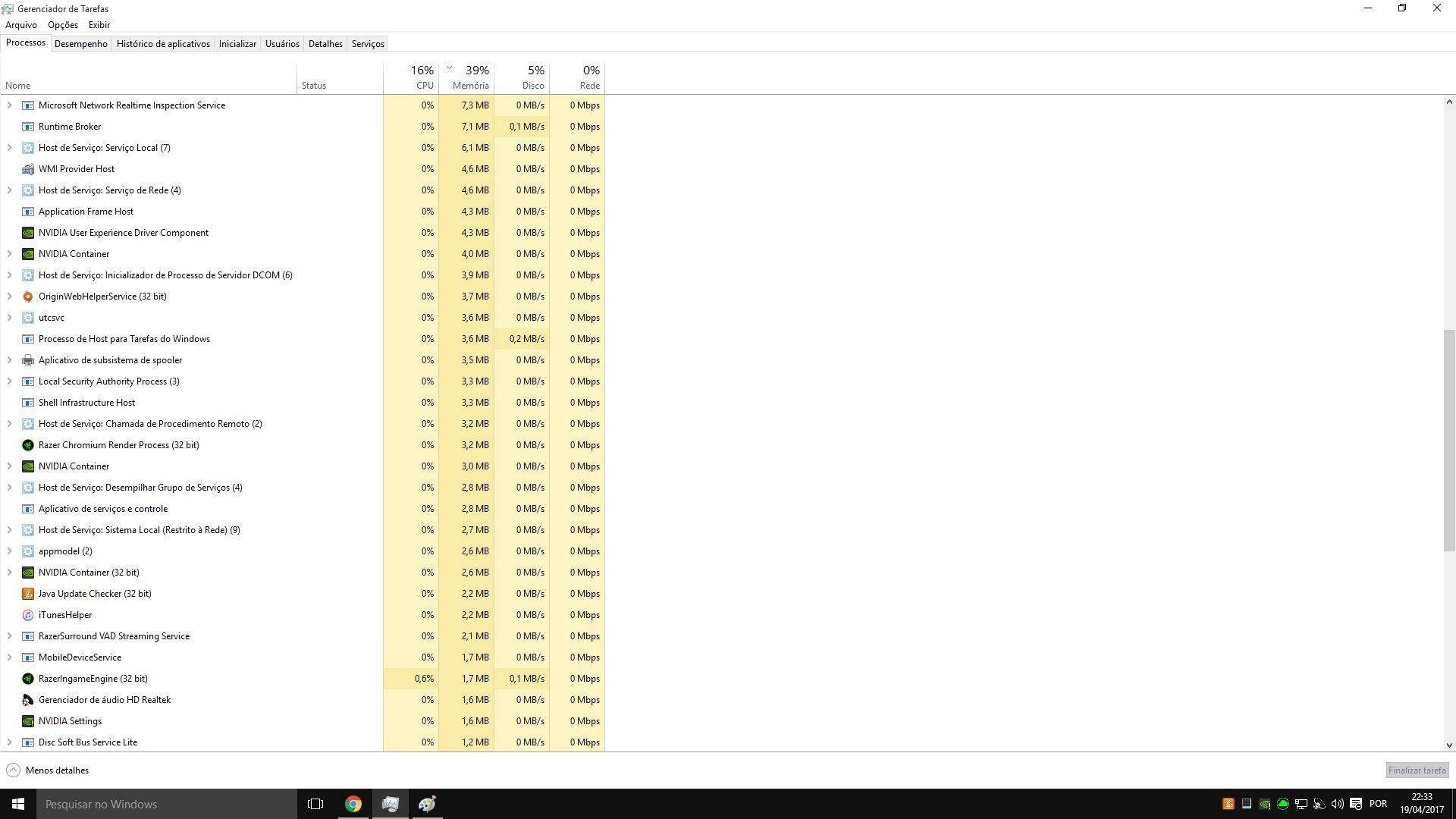This screenshot has height=819, width=1456.
Task: Click the WMI Provider Host icon
Action: click(28, 169)
